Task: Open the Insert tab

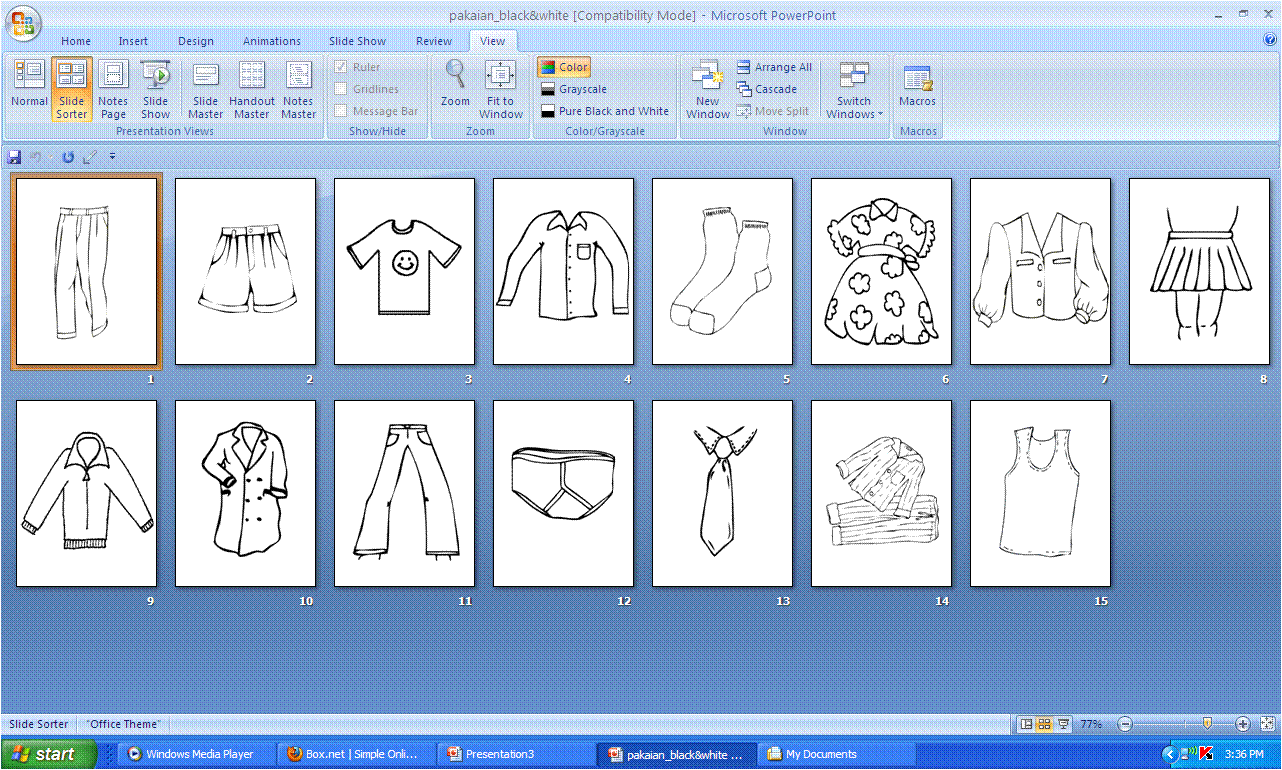Action: 133,41
